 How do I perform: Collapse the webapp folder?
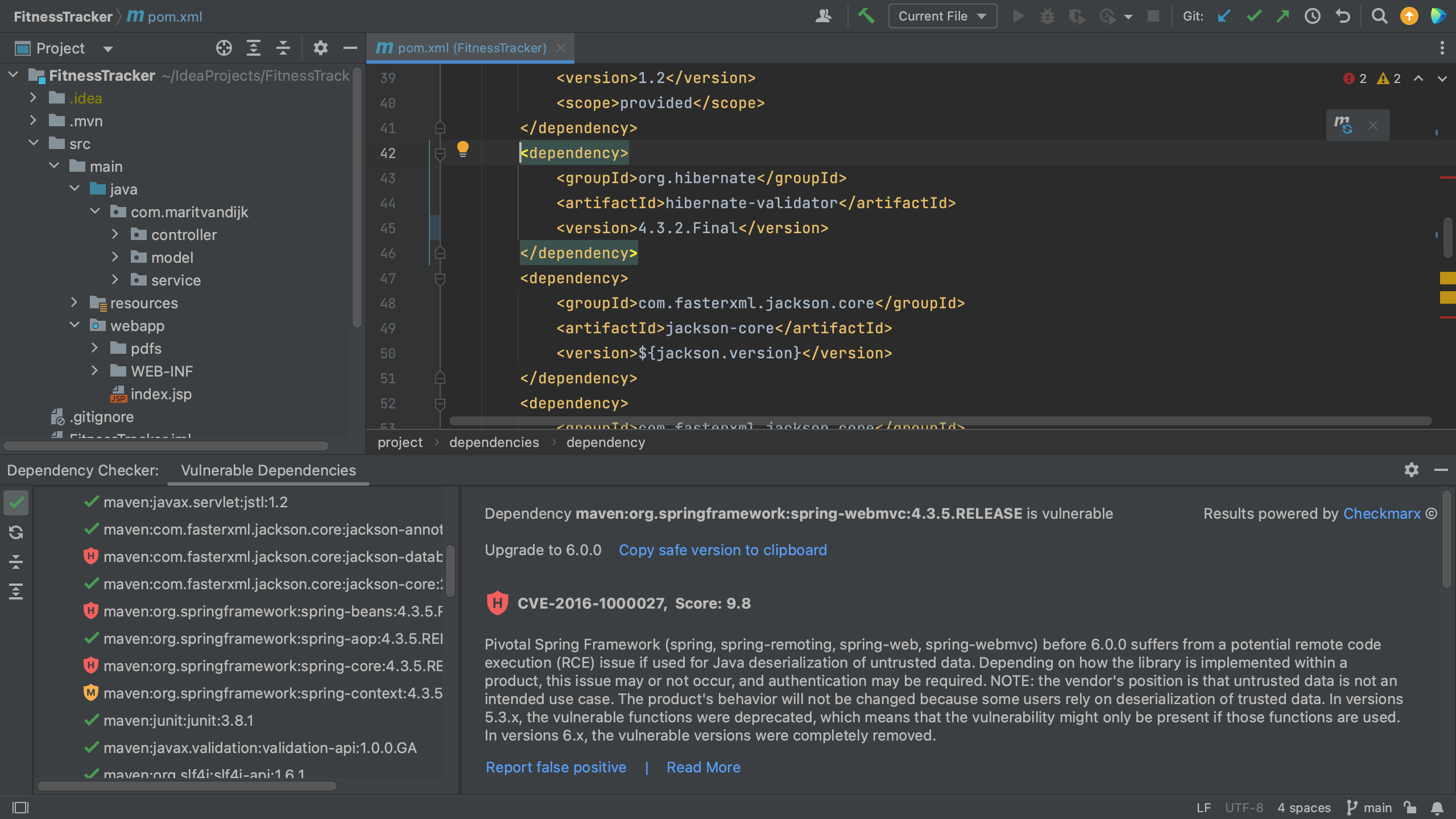click(75, 325)
